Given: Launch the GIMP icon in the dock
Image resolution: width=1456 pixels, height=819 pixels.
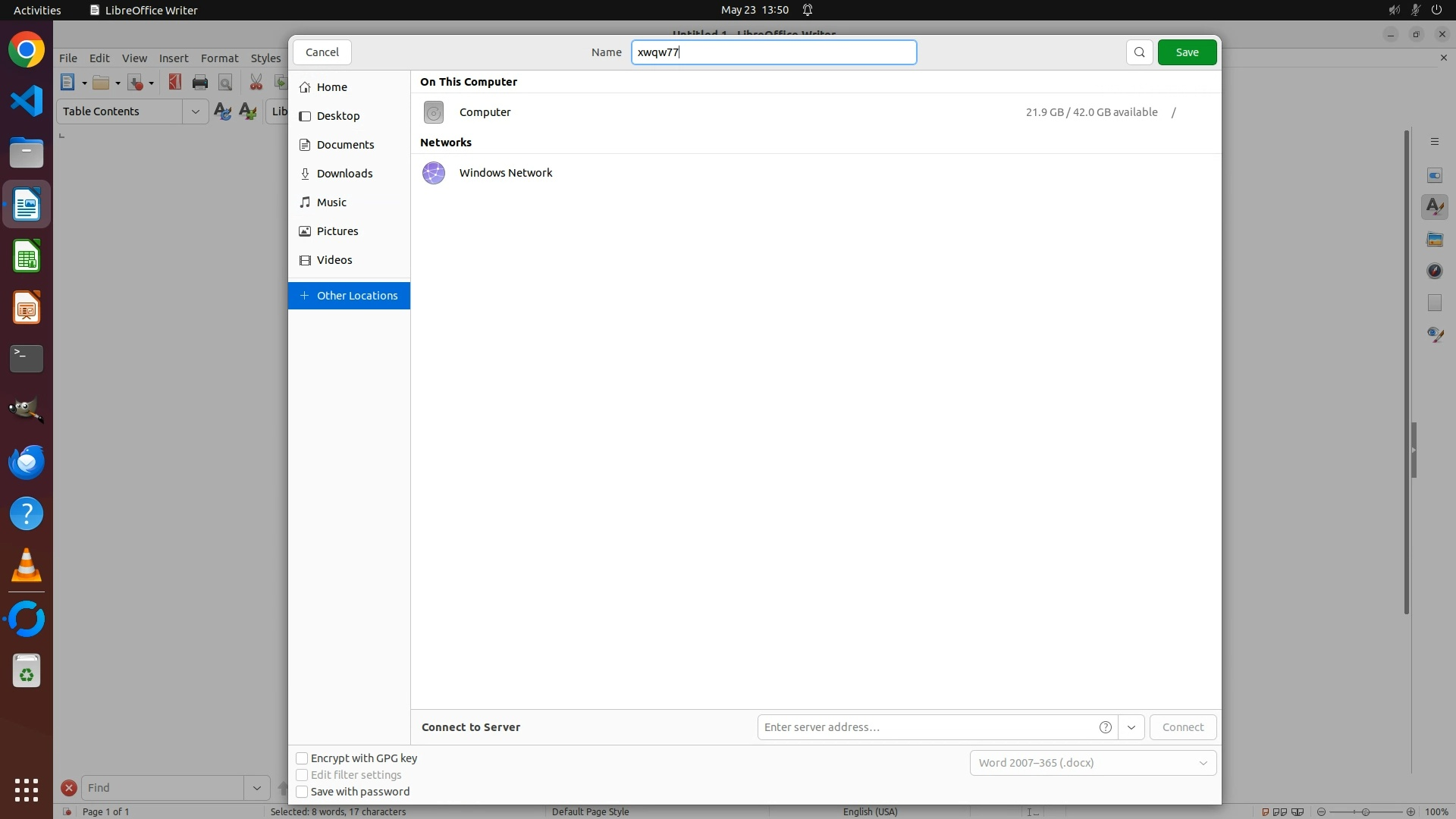Looking at the screenshot, I should (x=27, y=410).
